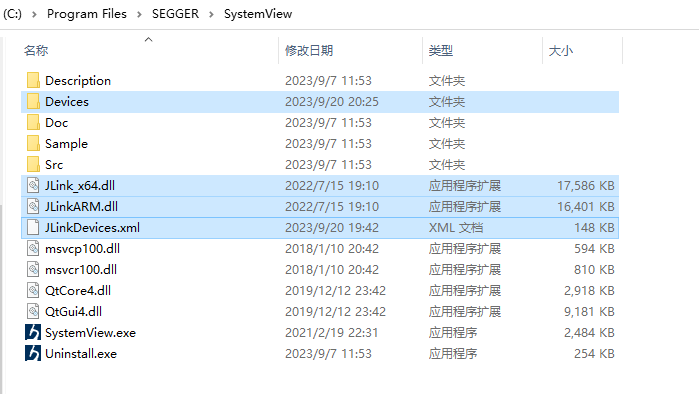This screenshot has height=394, width=699.
Task: Click the Description folder icon
Action: (x=33, y=81)
